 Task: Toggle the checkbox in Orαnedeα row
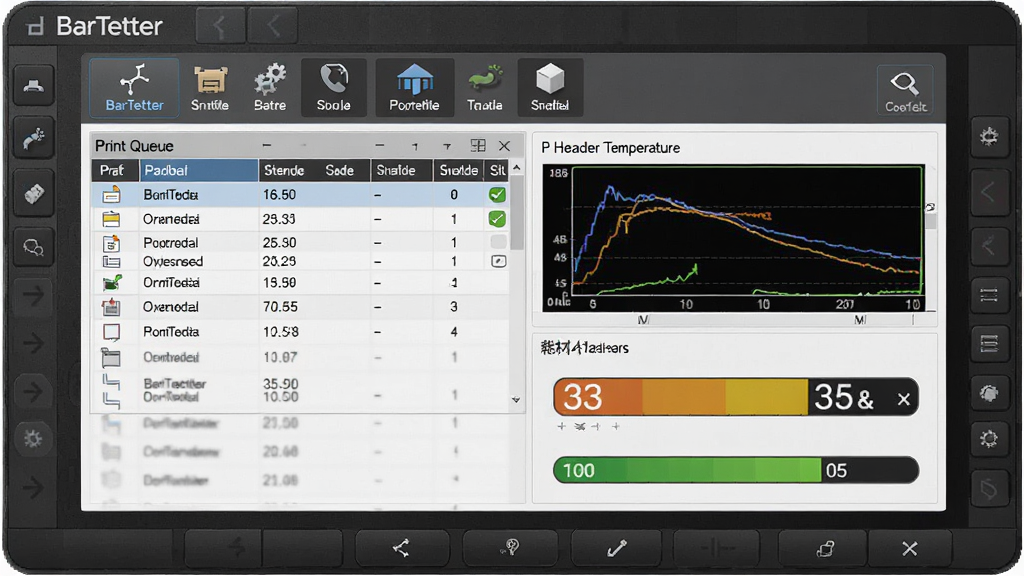point(498,219)
